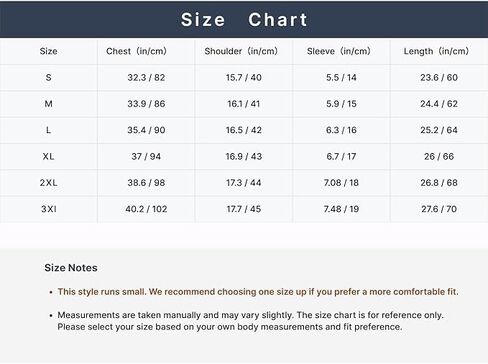Select the 2XL size row label
The image size is (488, 364).
(x=48, y=183)
